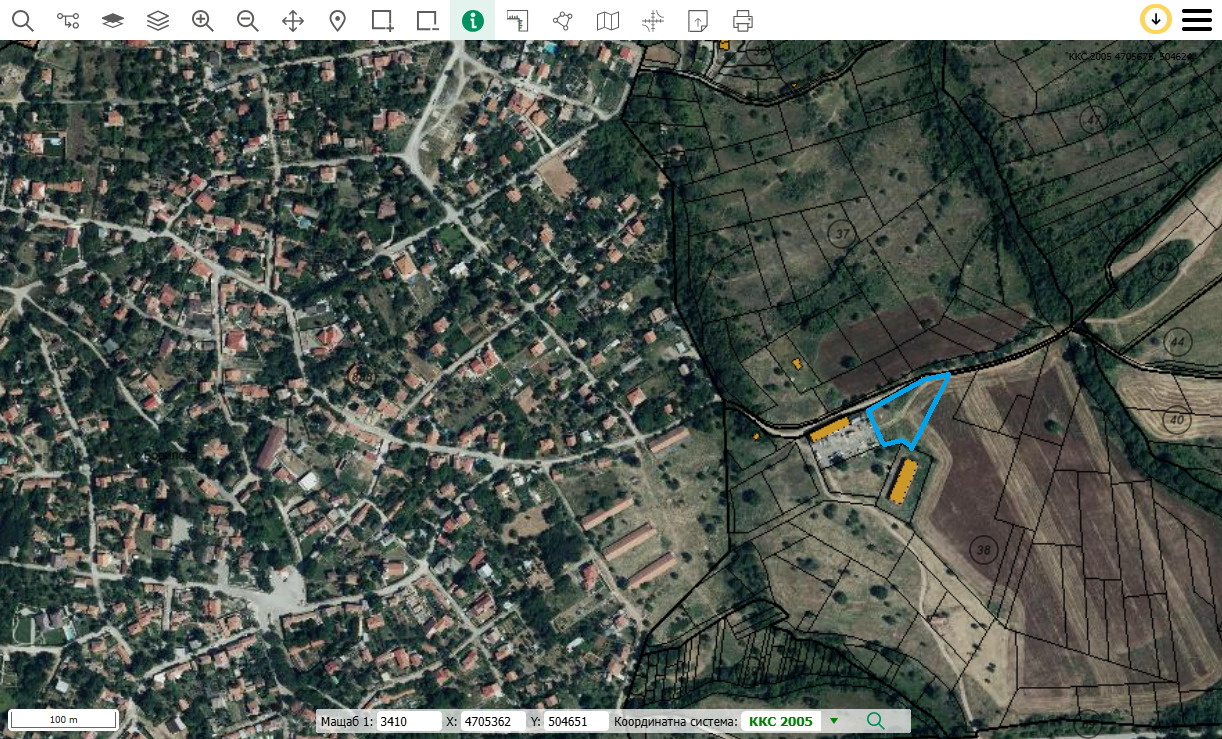Choose the remove-from-selection rectangle tool

pos(428,20)
